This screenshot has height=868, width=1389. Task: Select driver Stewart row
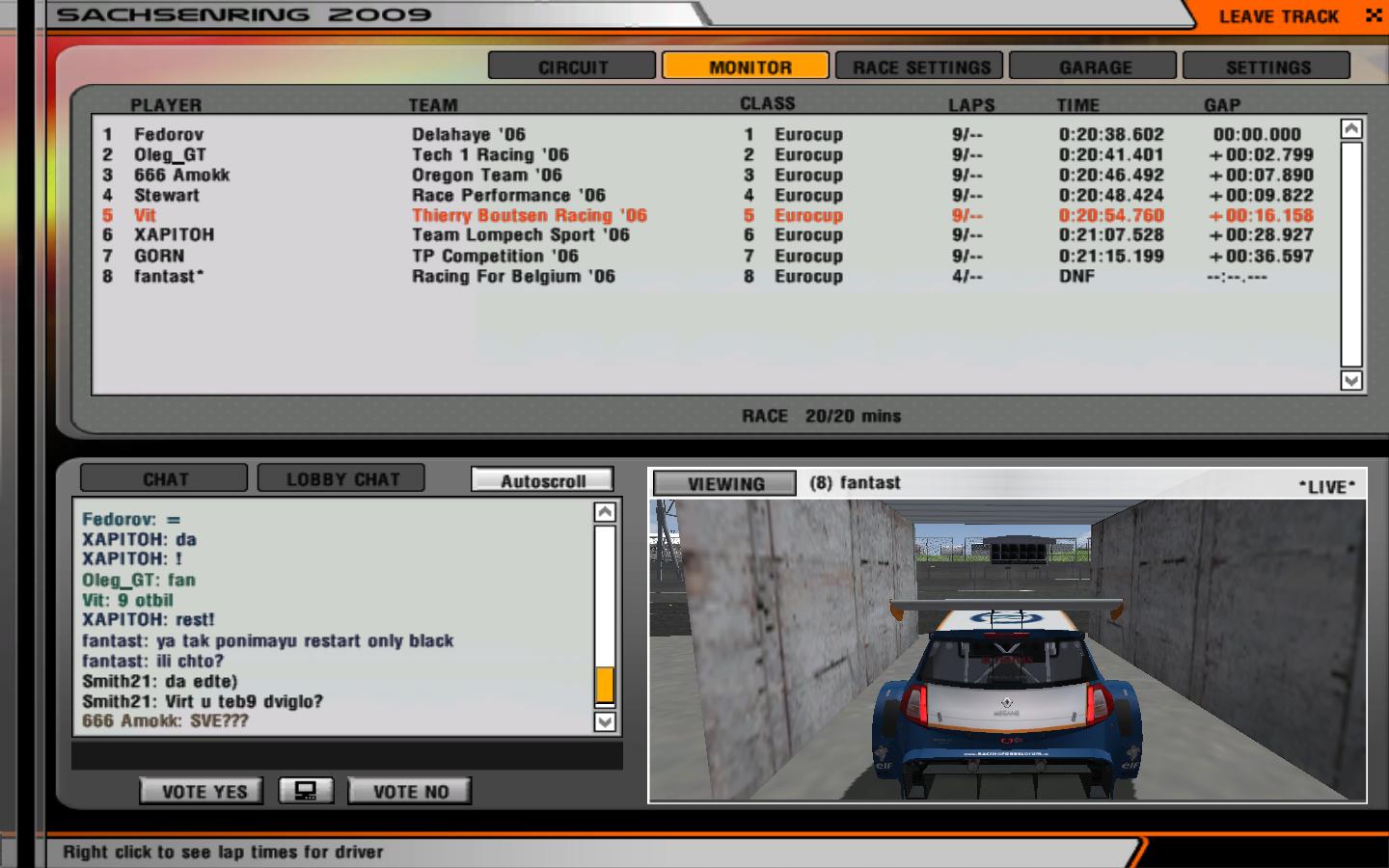pos(714,195)
